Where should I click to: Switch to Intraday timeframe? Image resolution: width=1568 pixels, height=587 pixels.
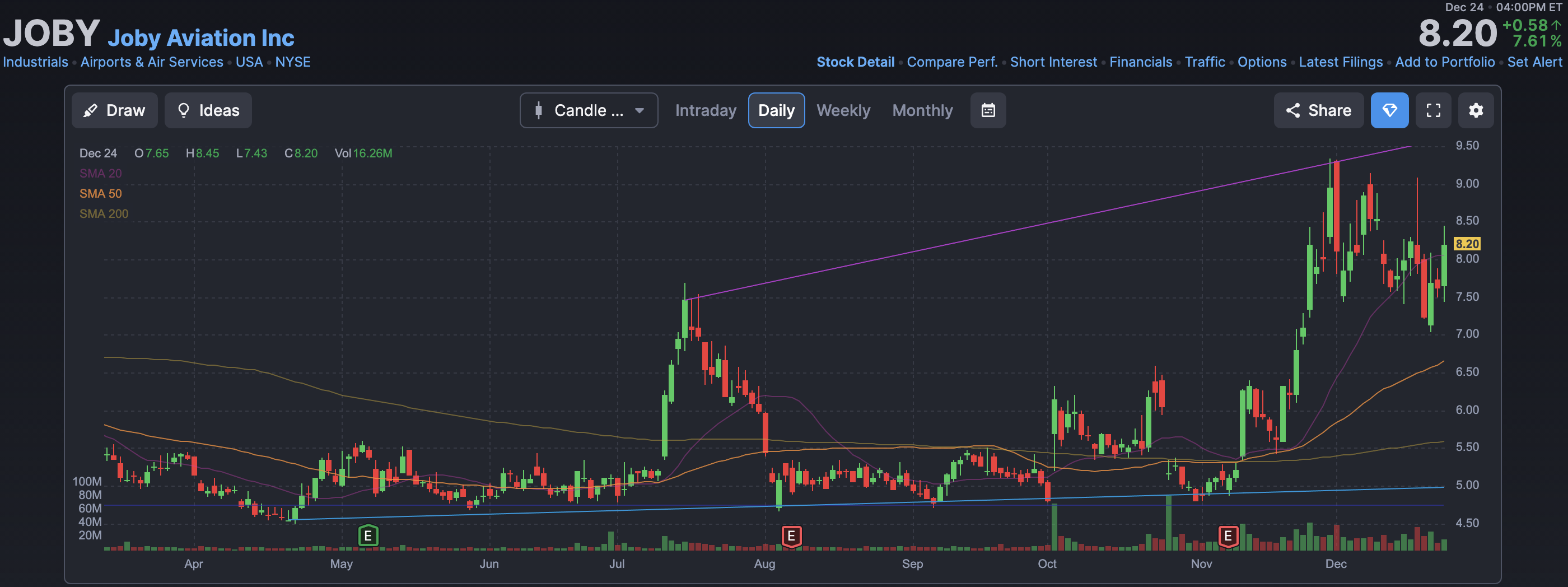706,110
